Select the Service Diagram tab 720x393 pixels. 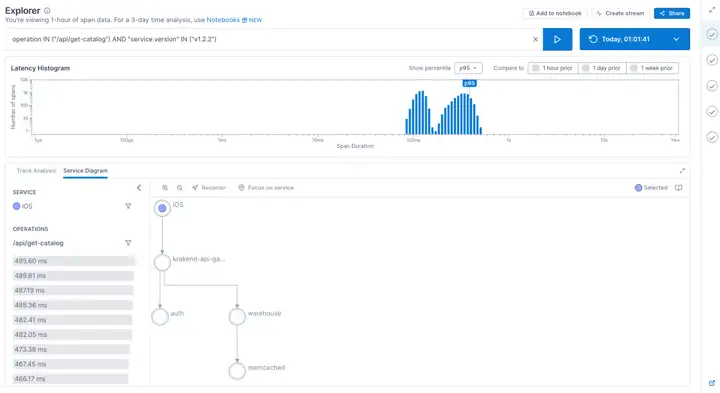85,171
